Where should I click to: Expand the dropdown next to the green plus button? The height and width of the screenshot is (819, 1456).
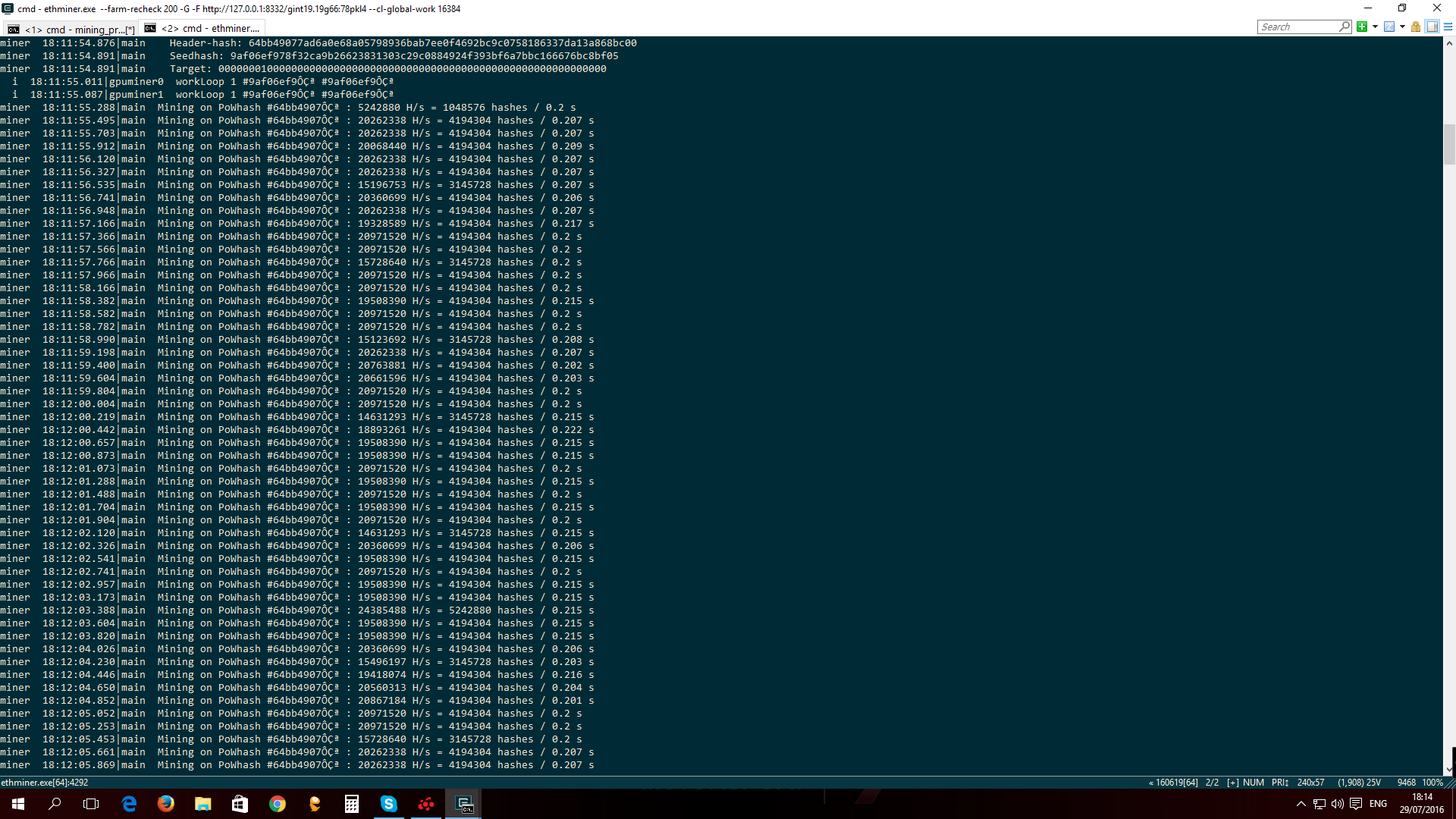pos(1375,27)
